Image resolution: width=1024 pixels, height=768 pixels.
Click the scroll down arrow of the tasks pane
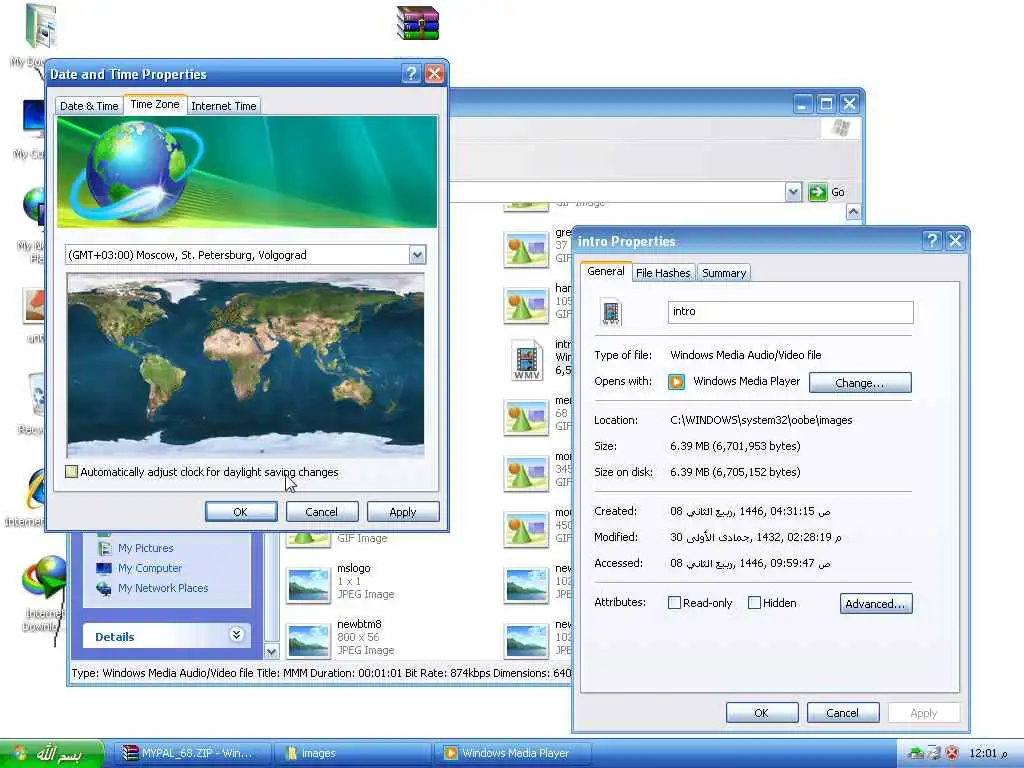272,651
